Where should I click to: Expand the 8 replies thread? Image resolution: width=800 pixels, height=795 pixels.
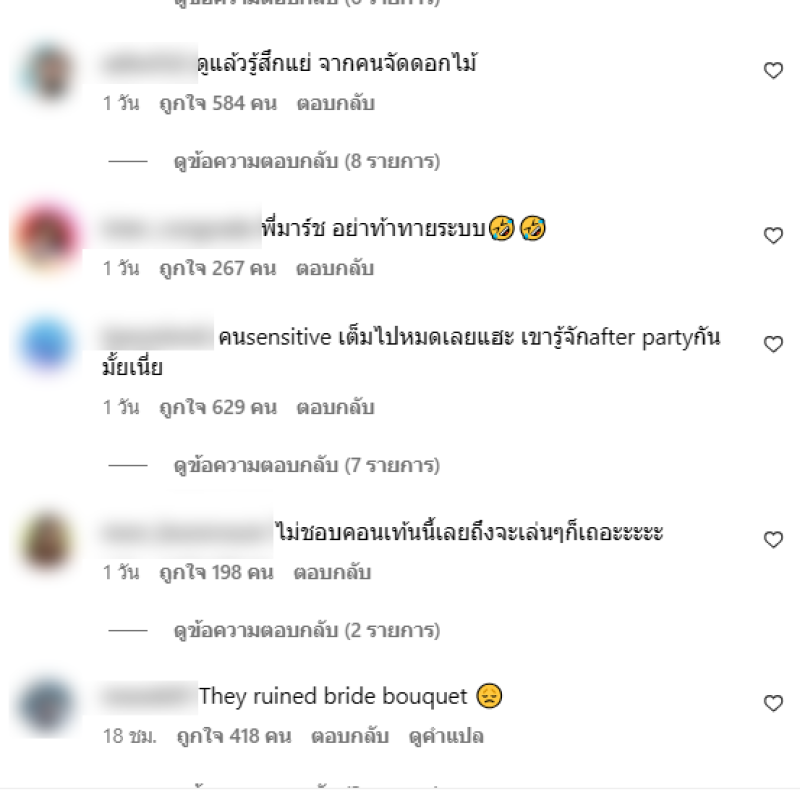(307, 161)
